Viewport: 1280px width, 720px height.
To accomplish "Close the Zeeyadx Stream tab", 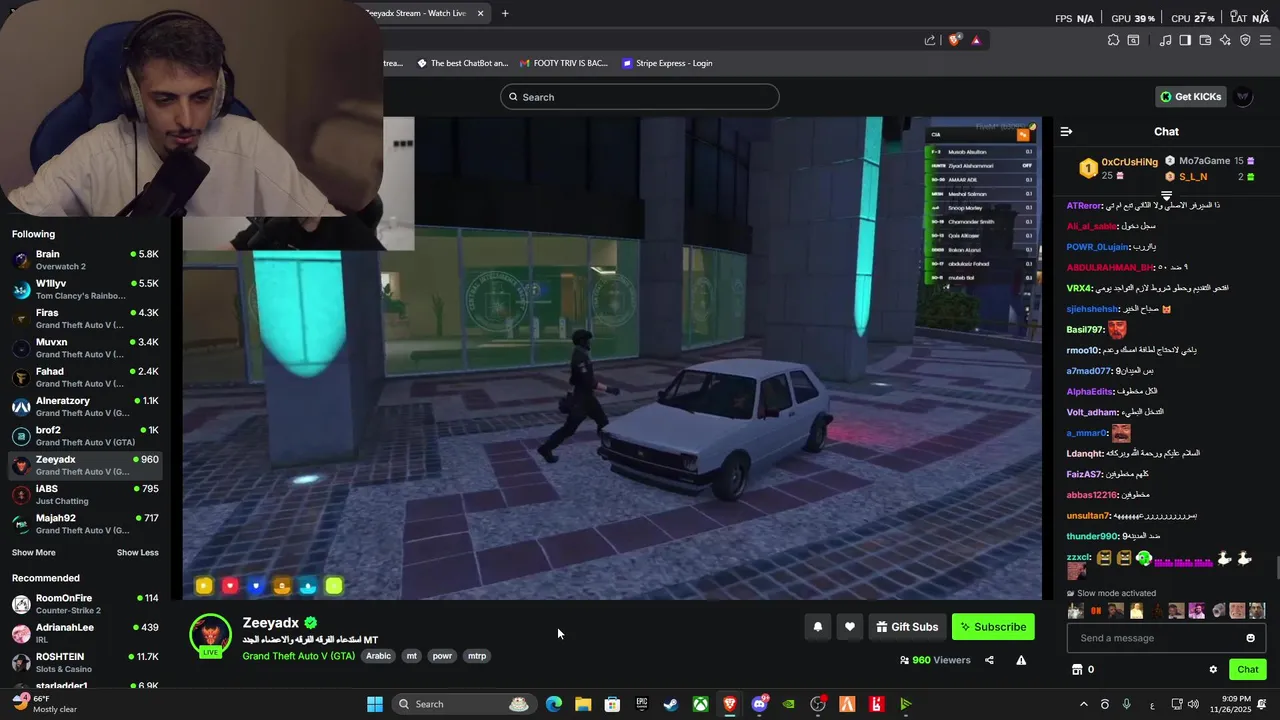I will coord(480,13).
